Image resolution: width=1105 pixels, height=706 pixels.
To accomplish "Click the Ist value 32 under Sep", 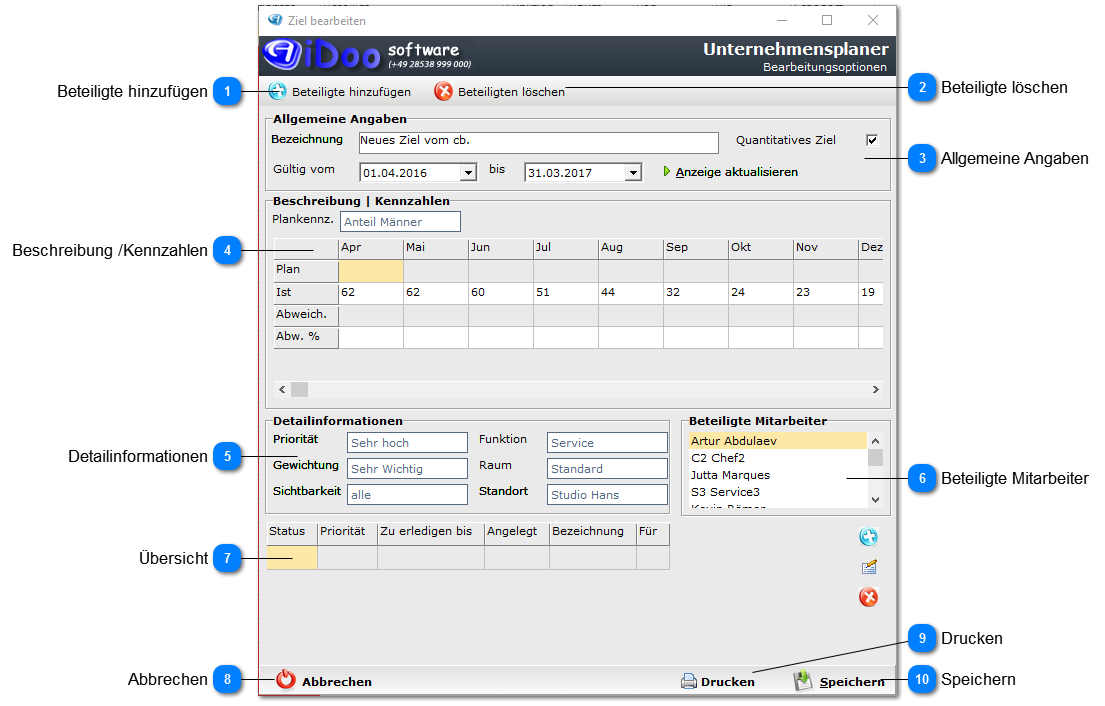I will [x=696, y=293].
